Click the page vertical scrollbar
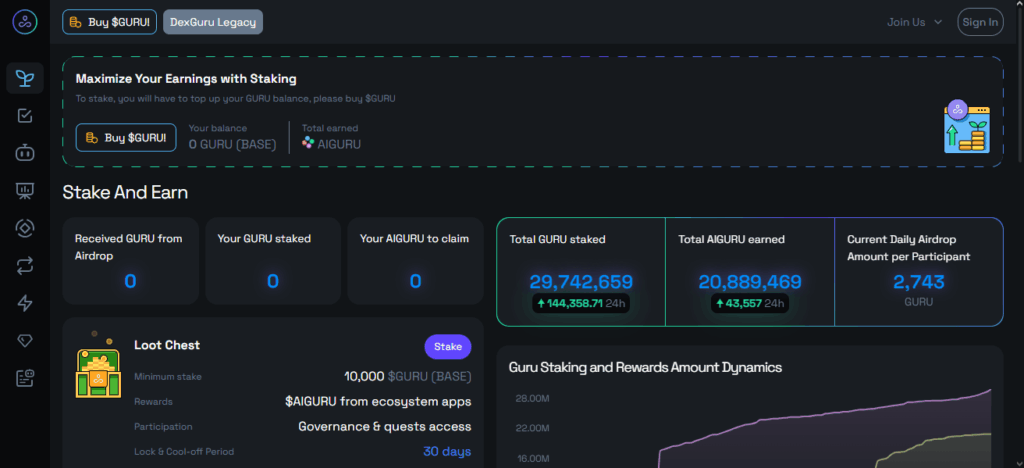The width and height of the screenshot is (1024, 468). pos(1019,100)
